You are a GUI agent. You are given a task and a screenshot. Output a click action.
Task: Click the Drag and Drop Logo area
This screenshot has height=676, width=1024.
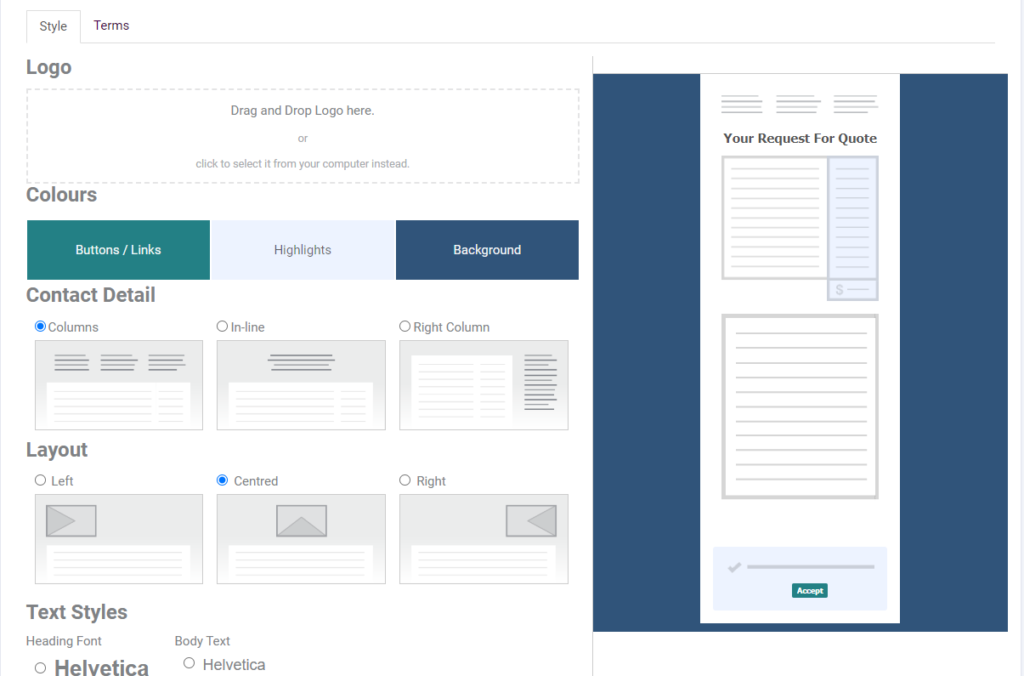[302, 135]
